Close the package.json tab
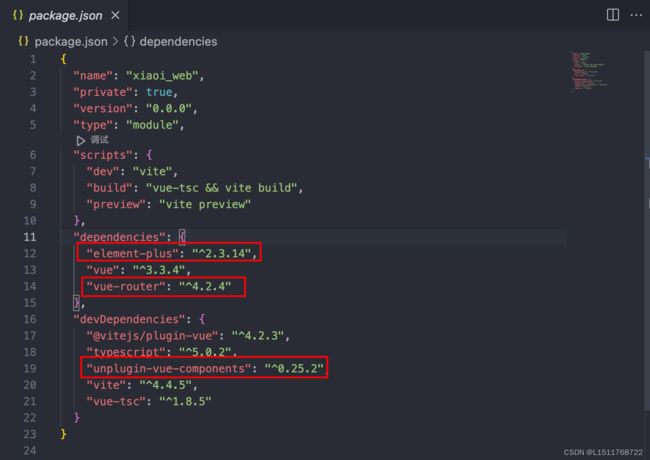650x460 pixels. [x=115, y=15]
